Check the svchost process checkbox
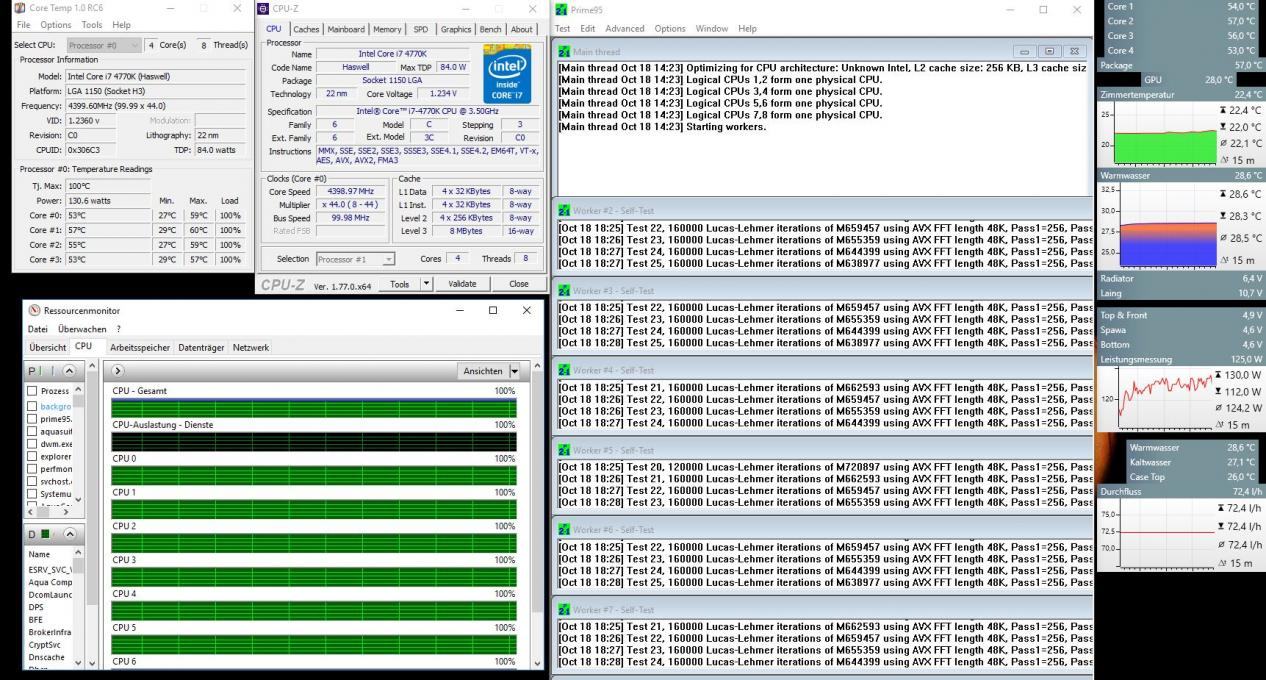The width and height of the screenshot is (1266, 680). tap(33, 481)
